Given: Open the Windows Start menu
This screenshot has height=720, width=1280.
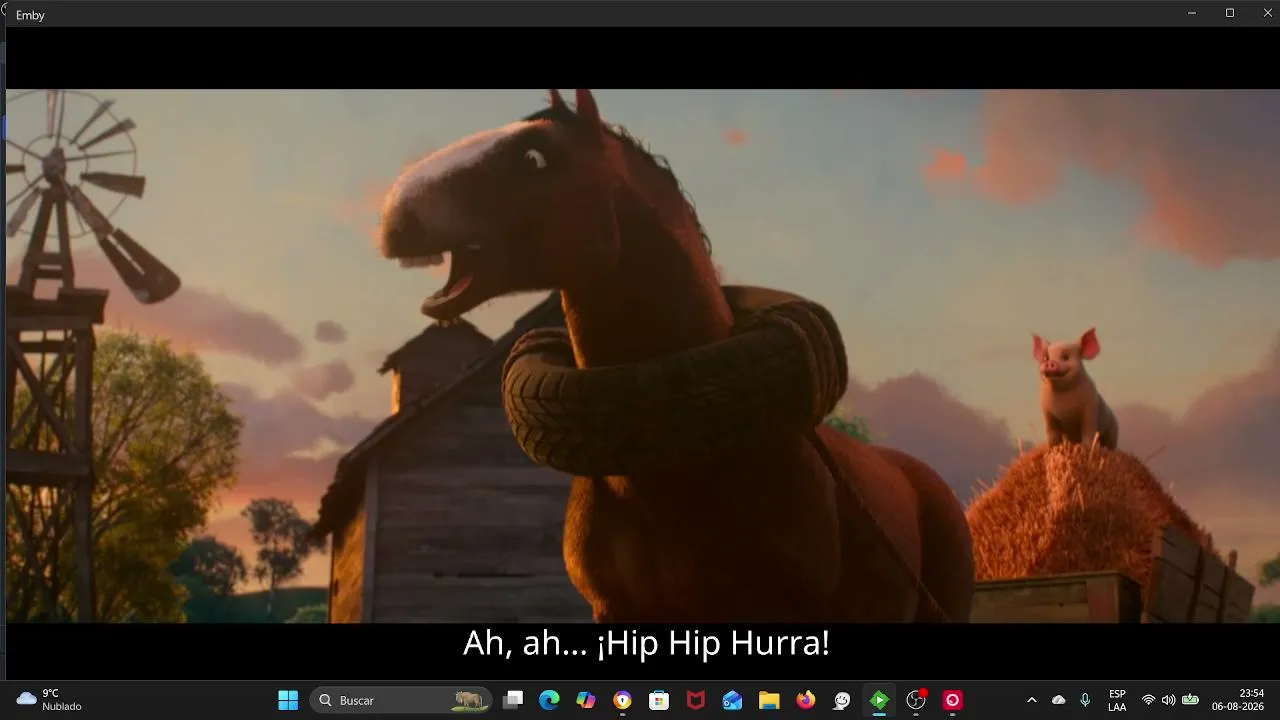Looking at the screenshot, I should 288,700.
